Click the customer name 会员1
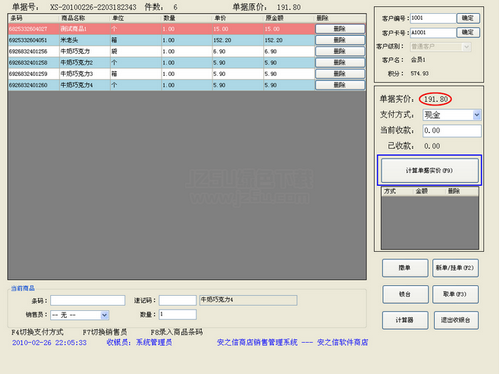 (418, 60)
